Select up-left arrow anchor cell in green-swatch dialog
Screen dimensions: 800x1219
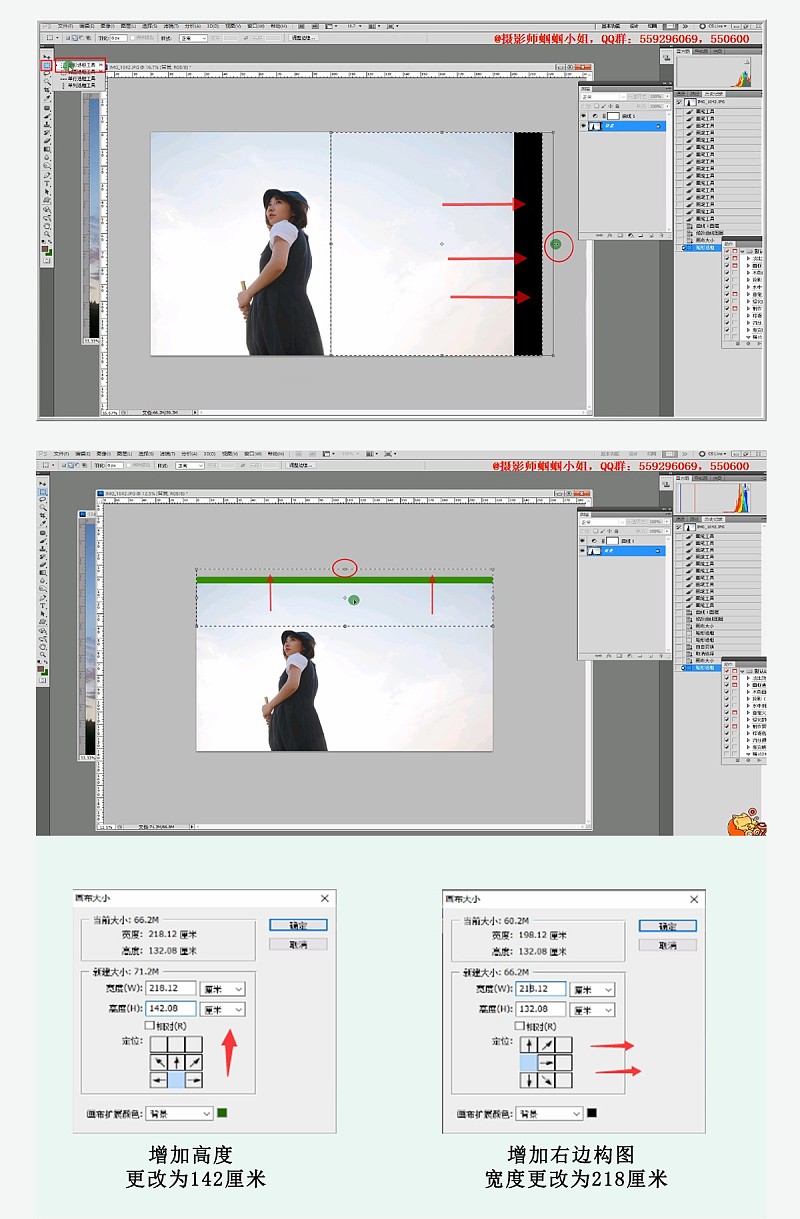click(159, 1062)
